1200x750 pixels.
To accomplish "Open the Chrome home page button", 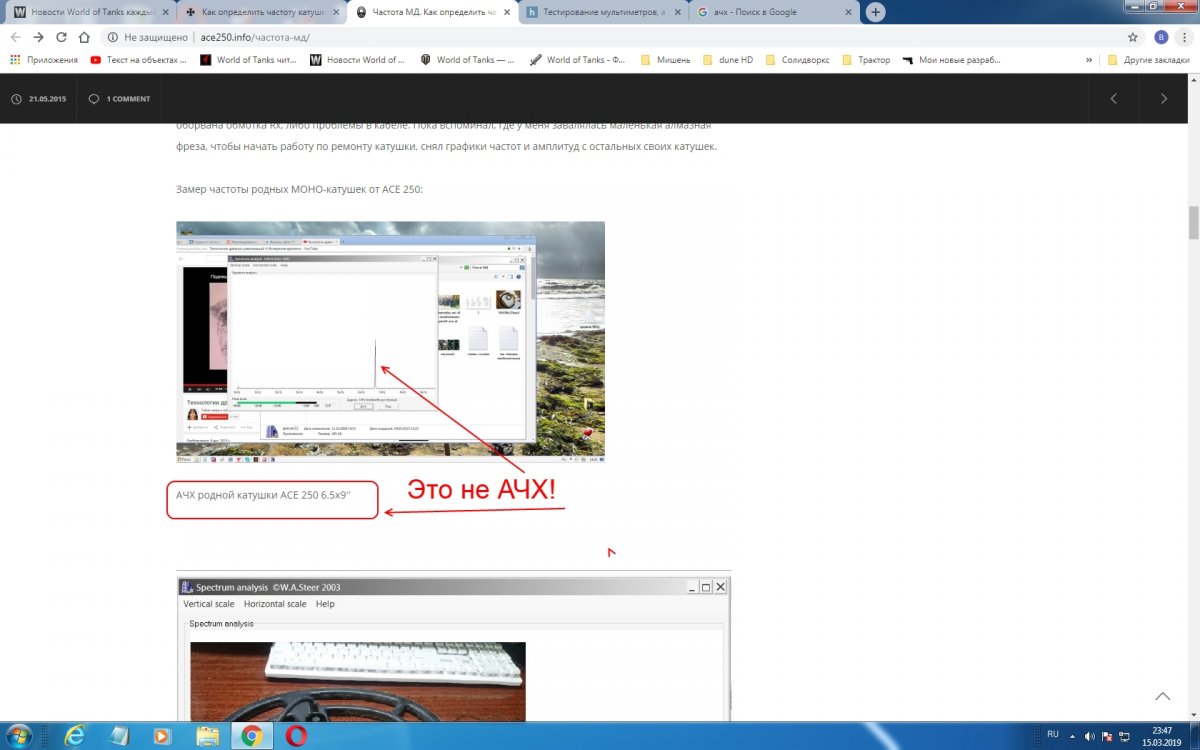I will click(x=84, y=37).
